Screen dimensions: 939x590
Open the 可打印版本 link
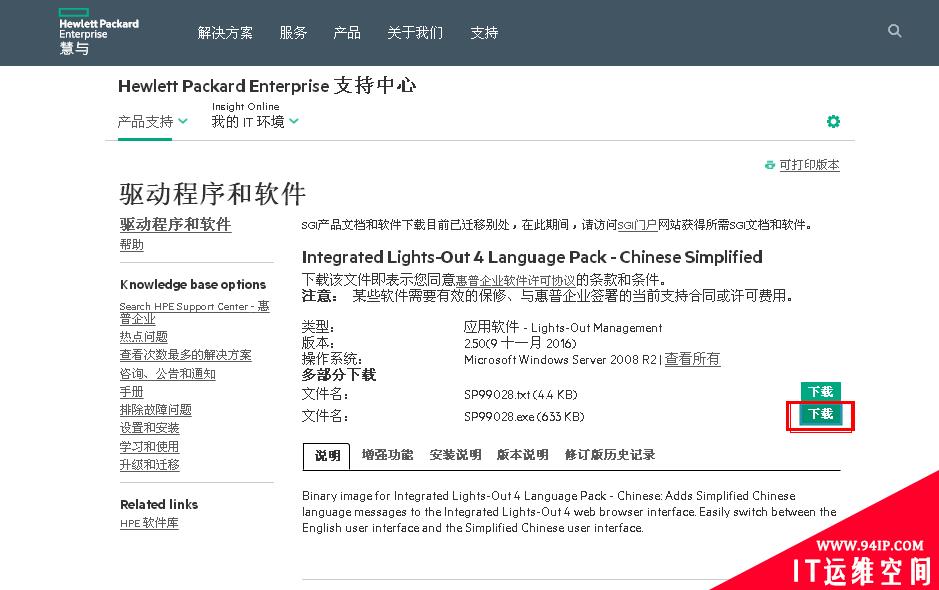809,165
